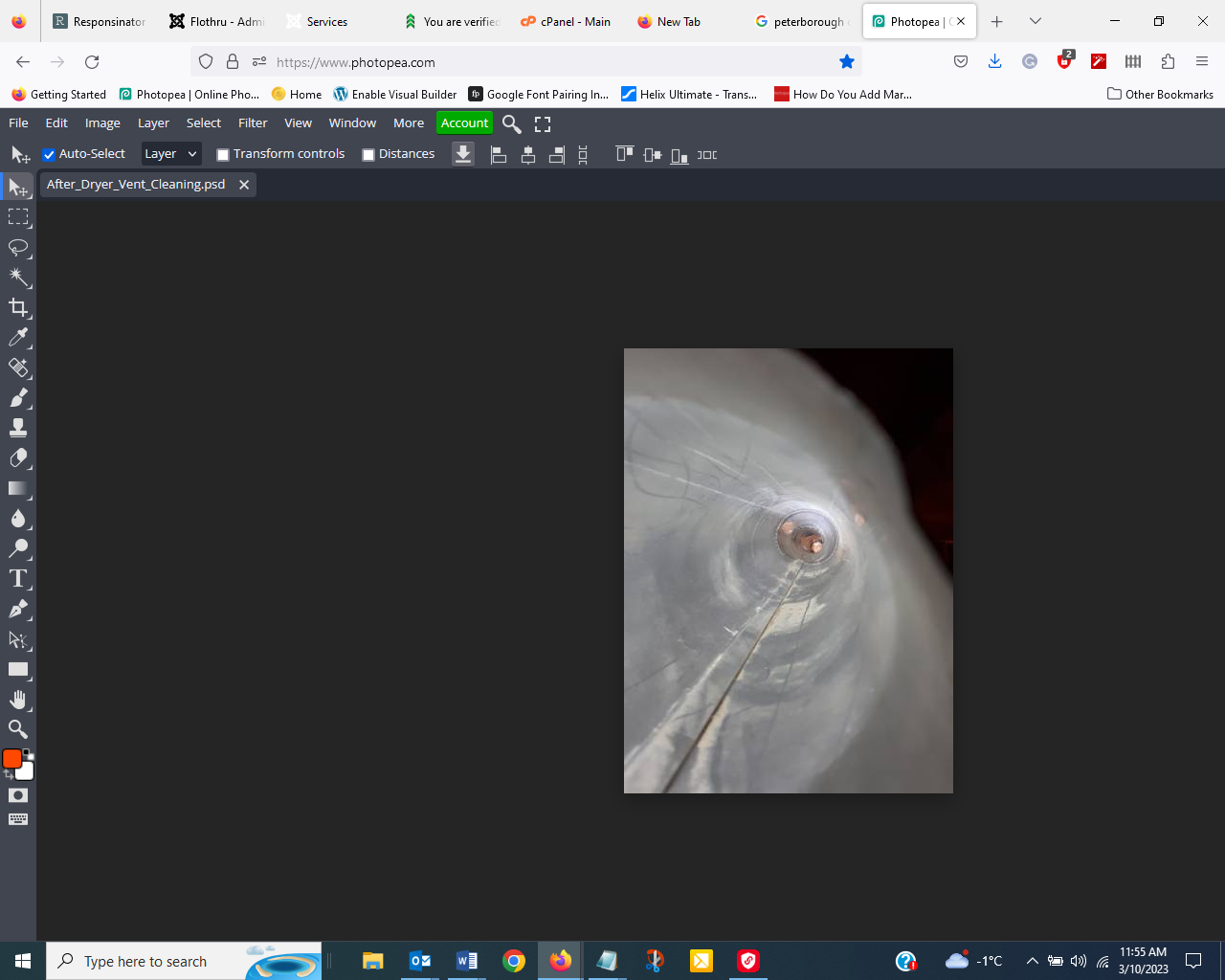
Task: Select the Brush tool
Action: [18, 398]
